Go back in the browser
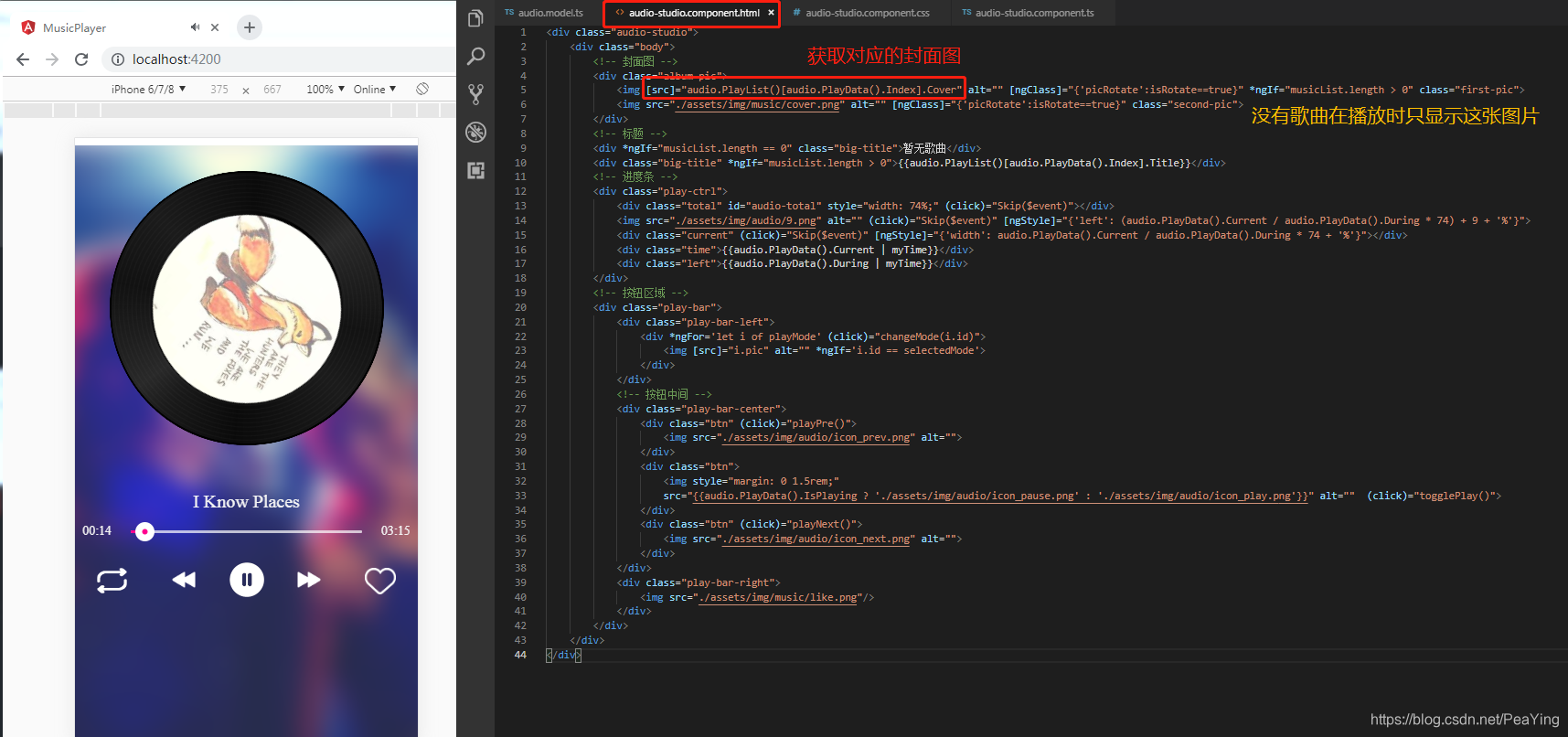 (23, 59)
